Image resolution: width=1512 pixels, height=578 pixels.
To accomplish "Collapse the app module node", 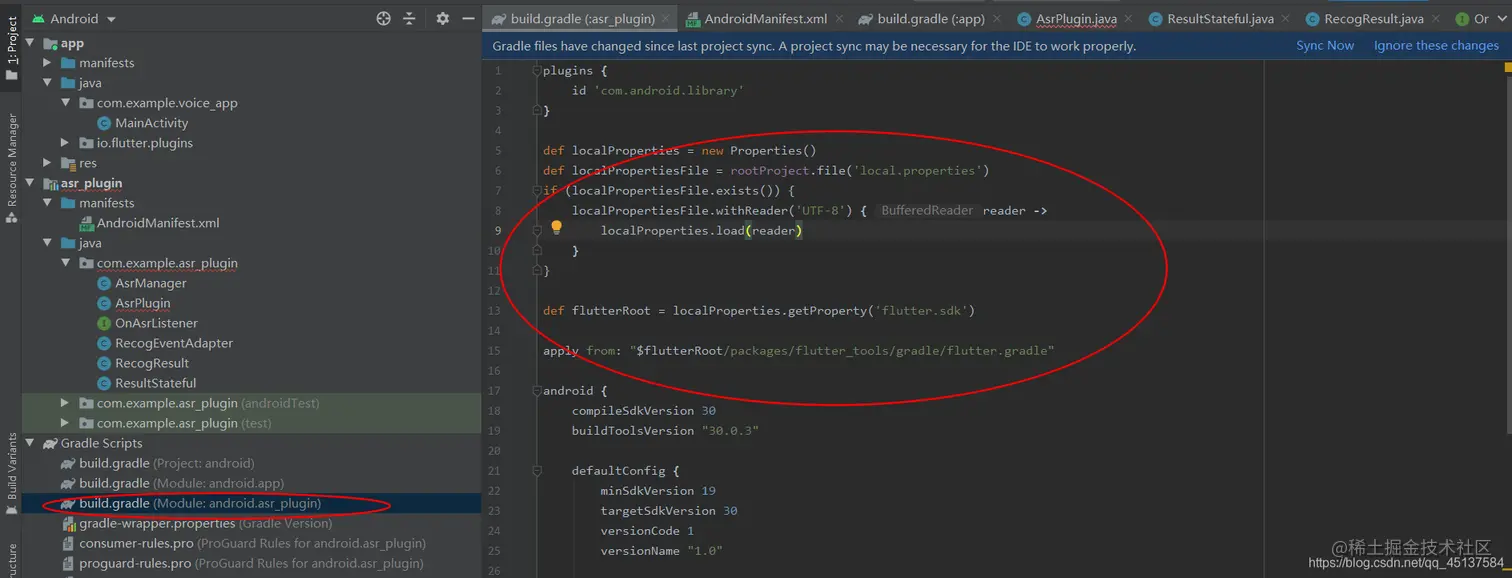I will click(x=29, y=43).
